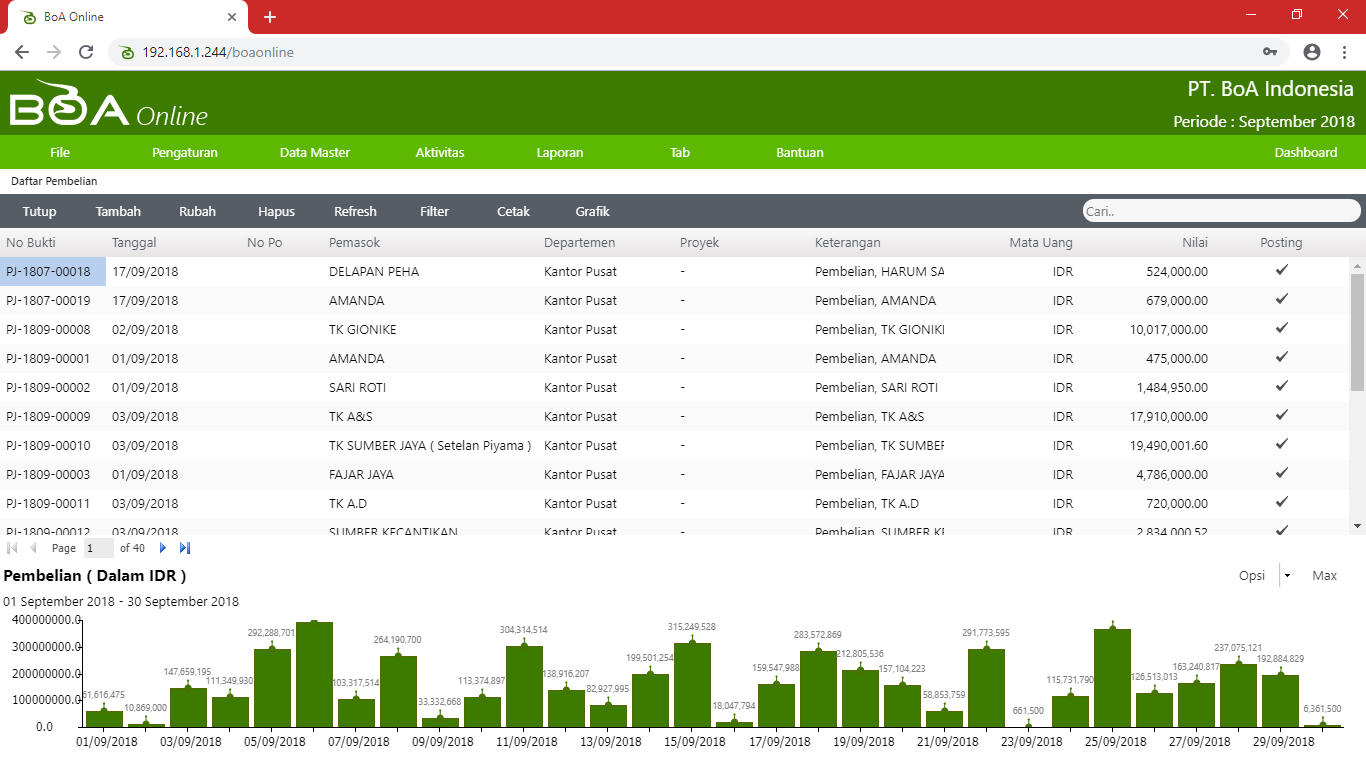Jump to the last page of results
Screen dimensions: 1366x766
click(x=185, y=548)
